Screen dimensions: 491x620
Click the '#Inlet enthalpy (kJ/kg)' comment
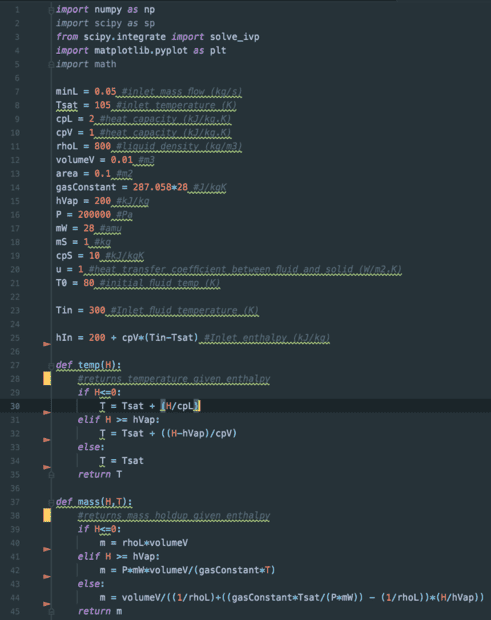[267, 338]
